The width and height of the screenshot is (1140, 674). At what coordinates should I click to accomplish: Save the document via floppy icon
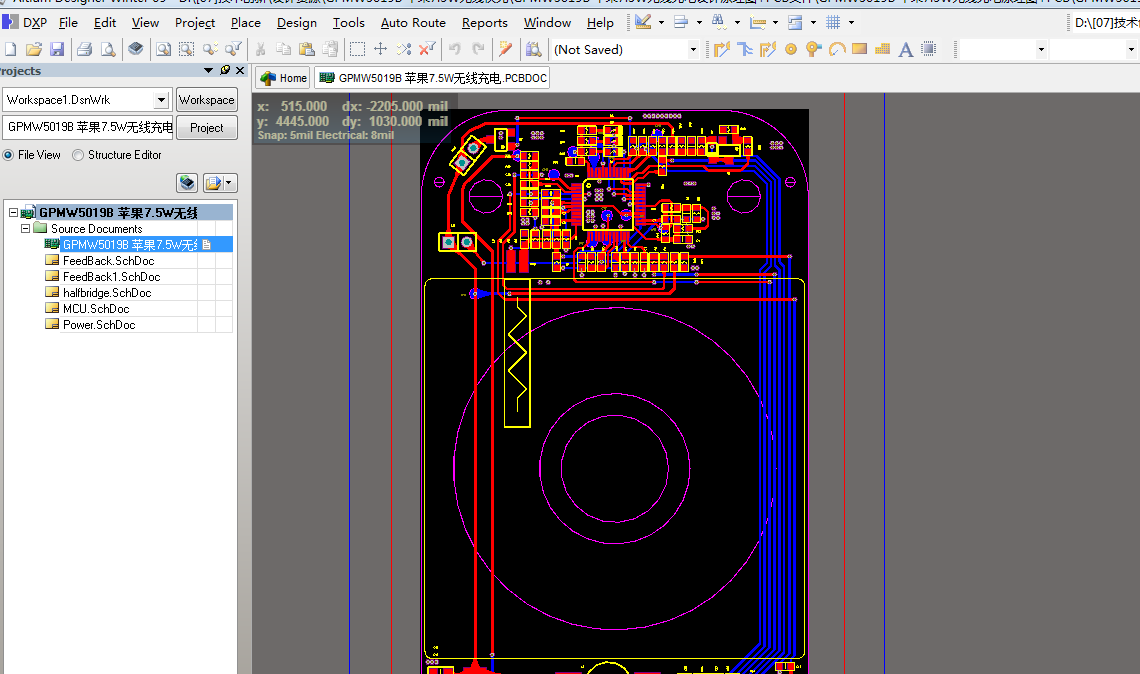(x=57, y=49)
